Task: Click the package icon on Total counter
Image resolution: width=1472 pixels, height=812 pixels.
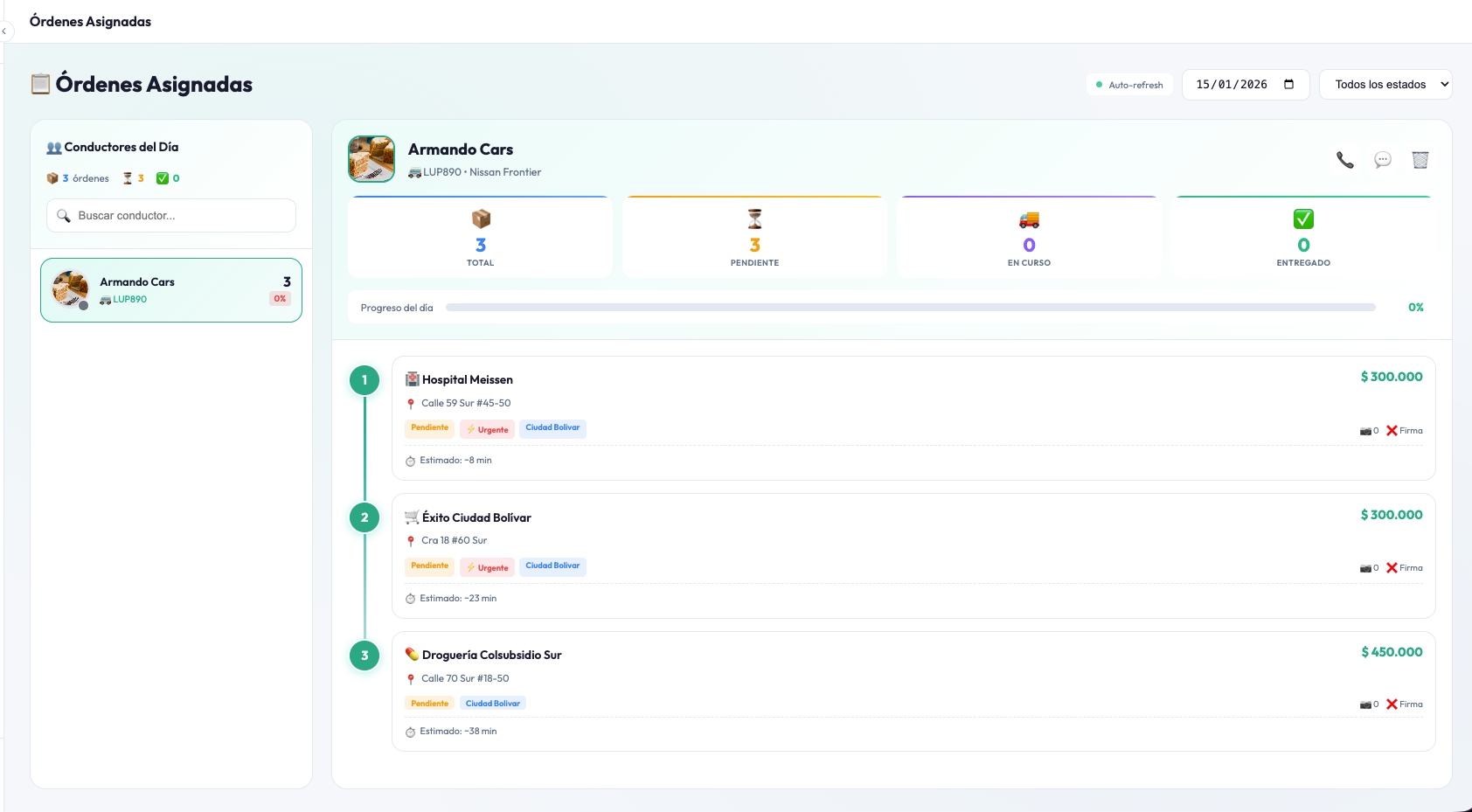Action: tap(480, 219)
